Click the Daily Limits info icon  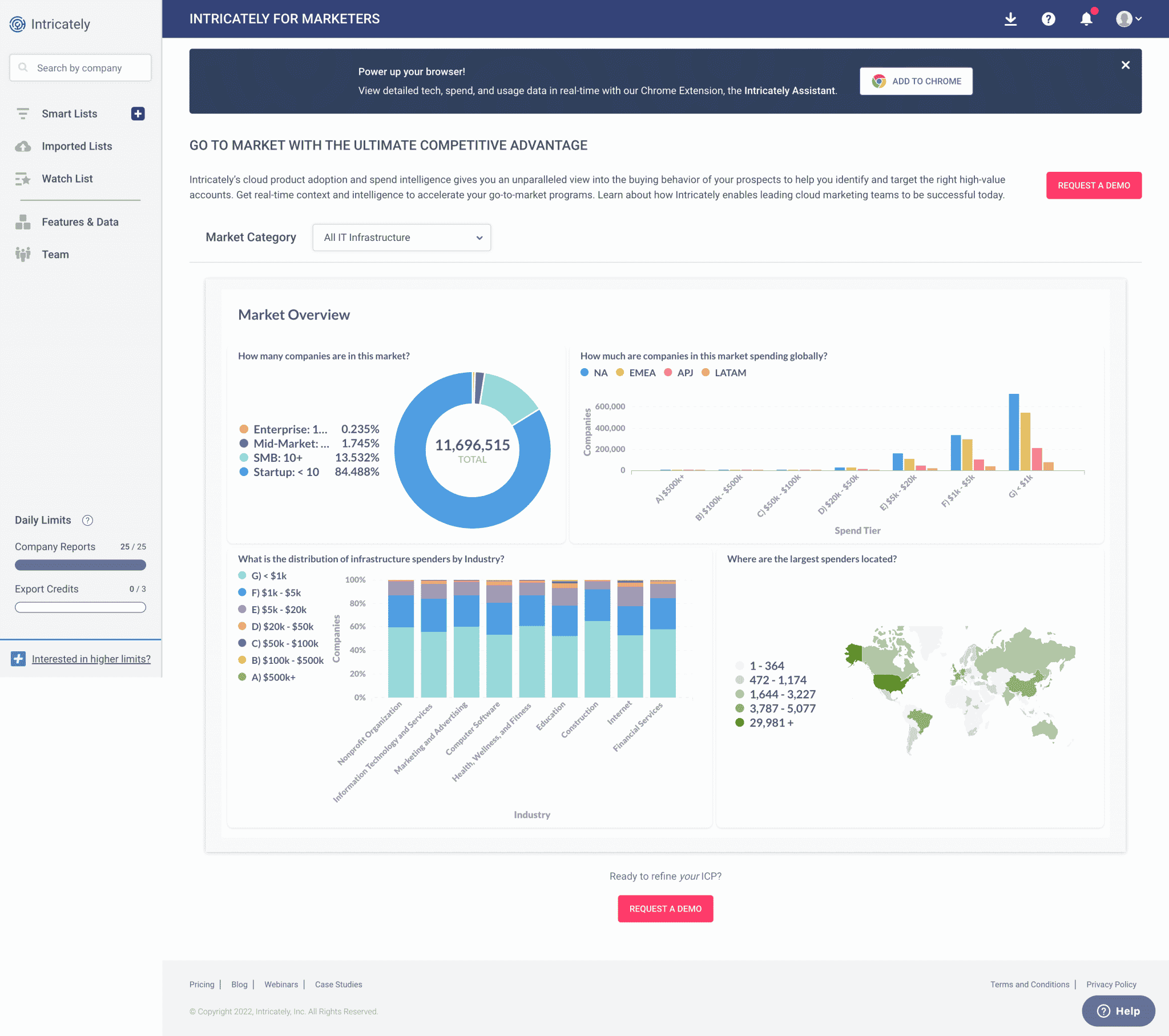pyautogui.click(x=87, y=520)
